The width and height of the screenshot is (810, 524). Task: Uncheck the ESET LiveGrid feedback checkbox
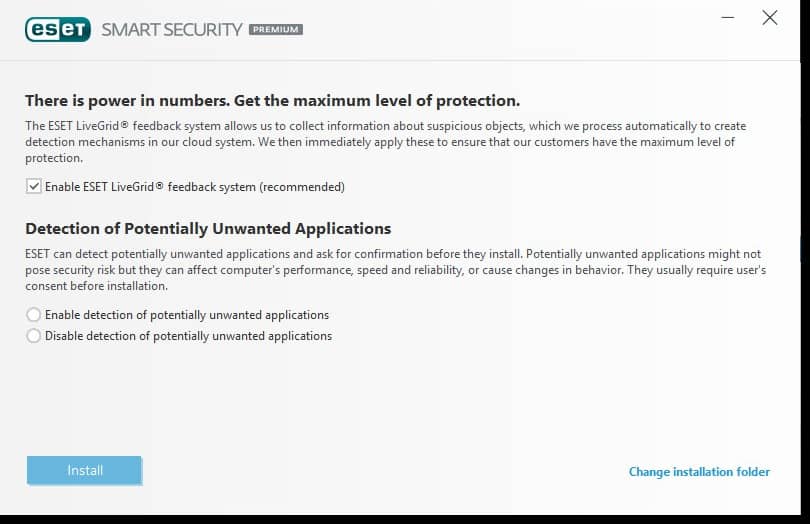[x=34, y=187]
